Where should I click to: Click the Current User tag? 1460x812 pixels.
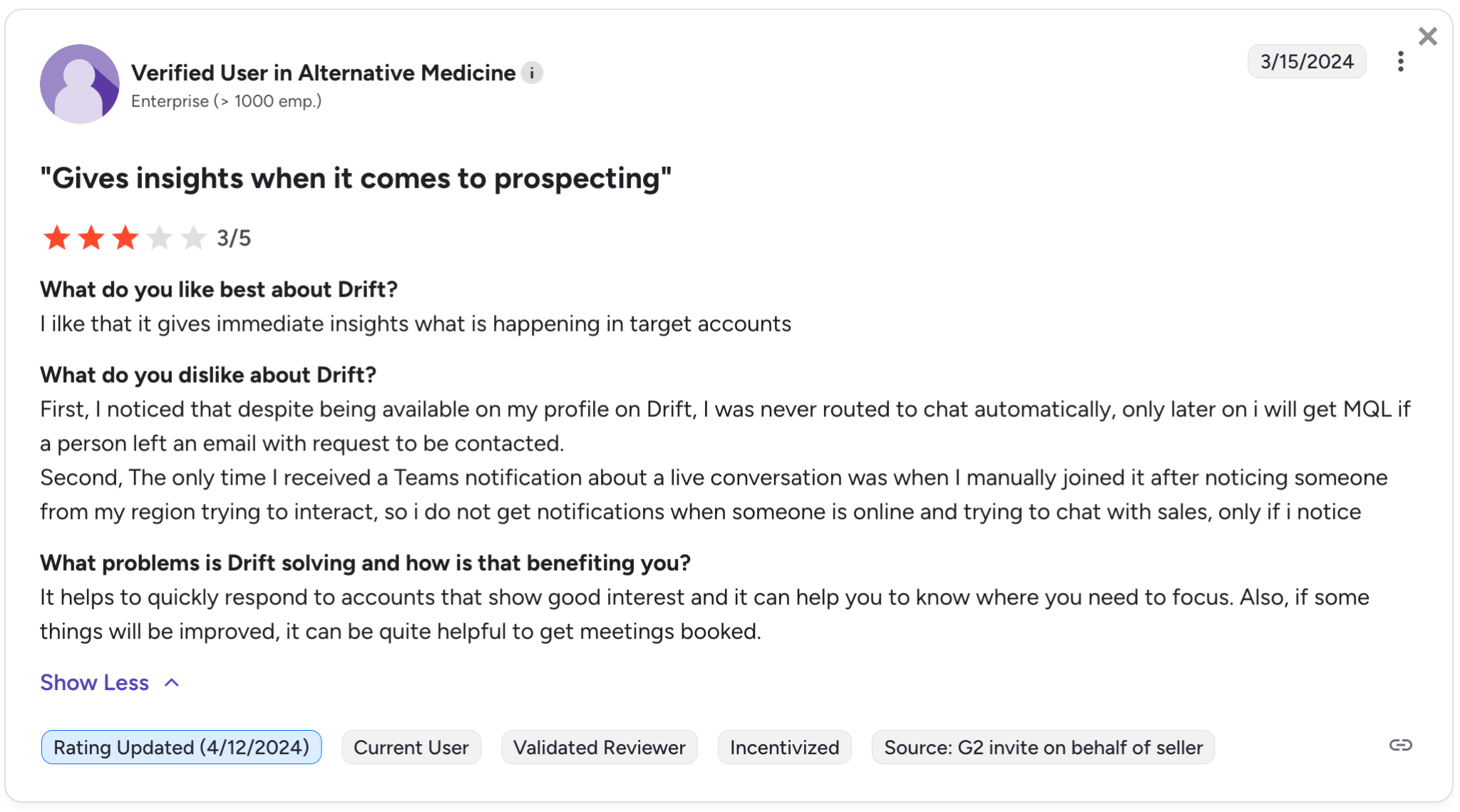pos(411,747)
